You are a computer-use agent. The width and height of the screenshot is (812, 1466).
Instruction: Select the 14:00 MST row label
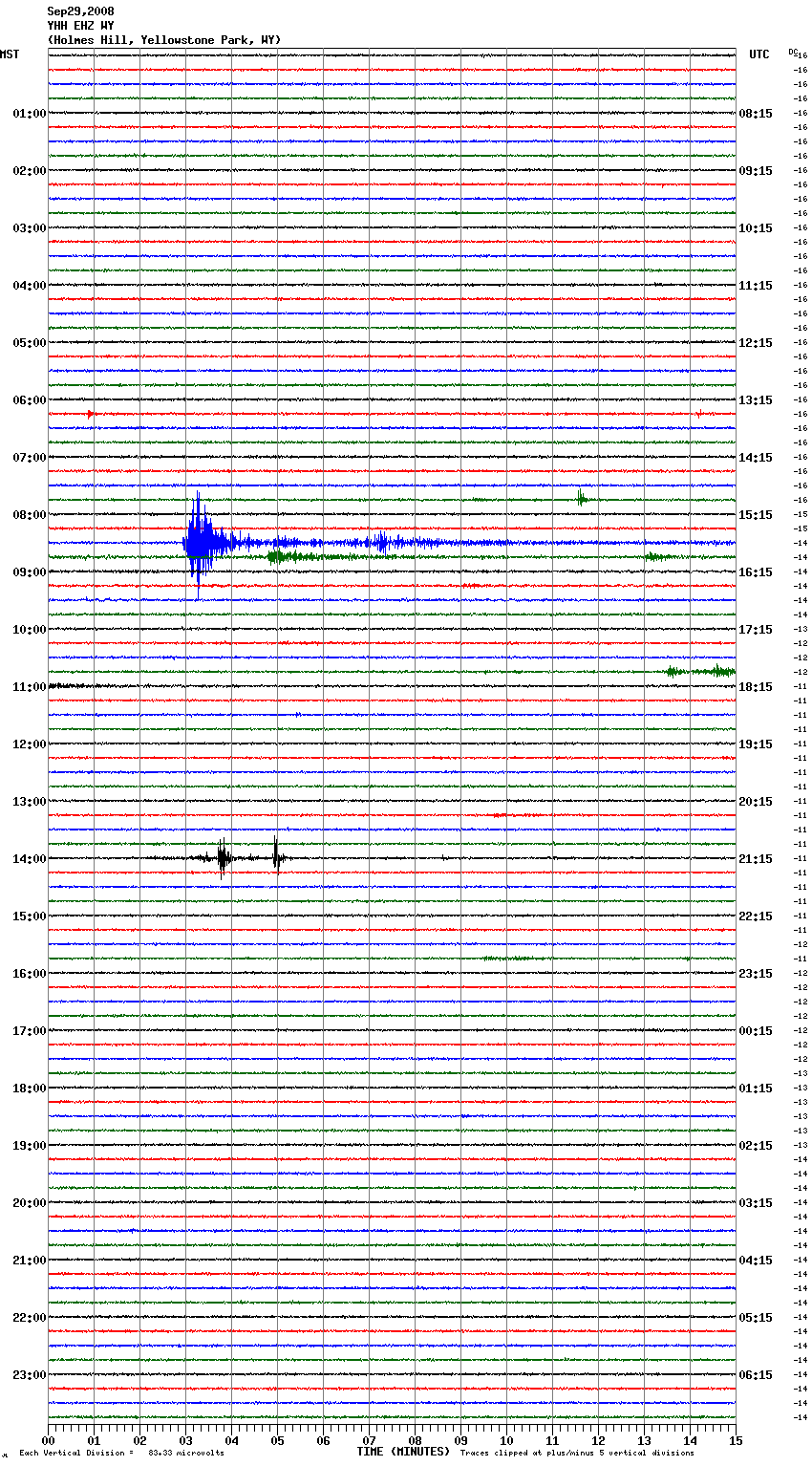[x=29, y=859]
